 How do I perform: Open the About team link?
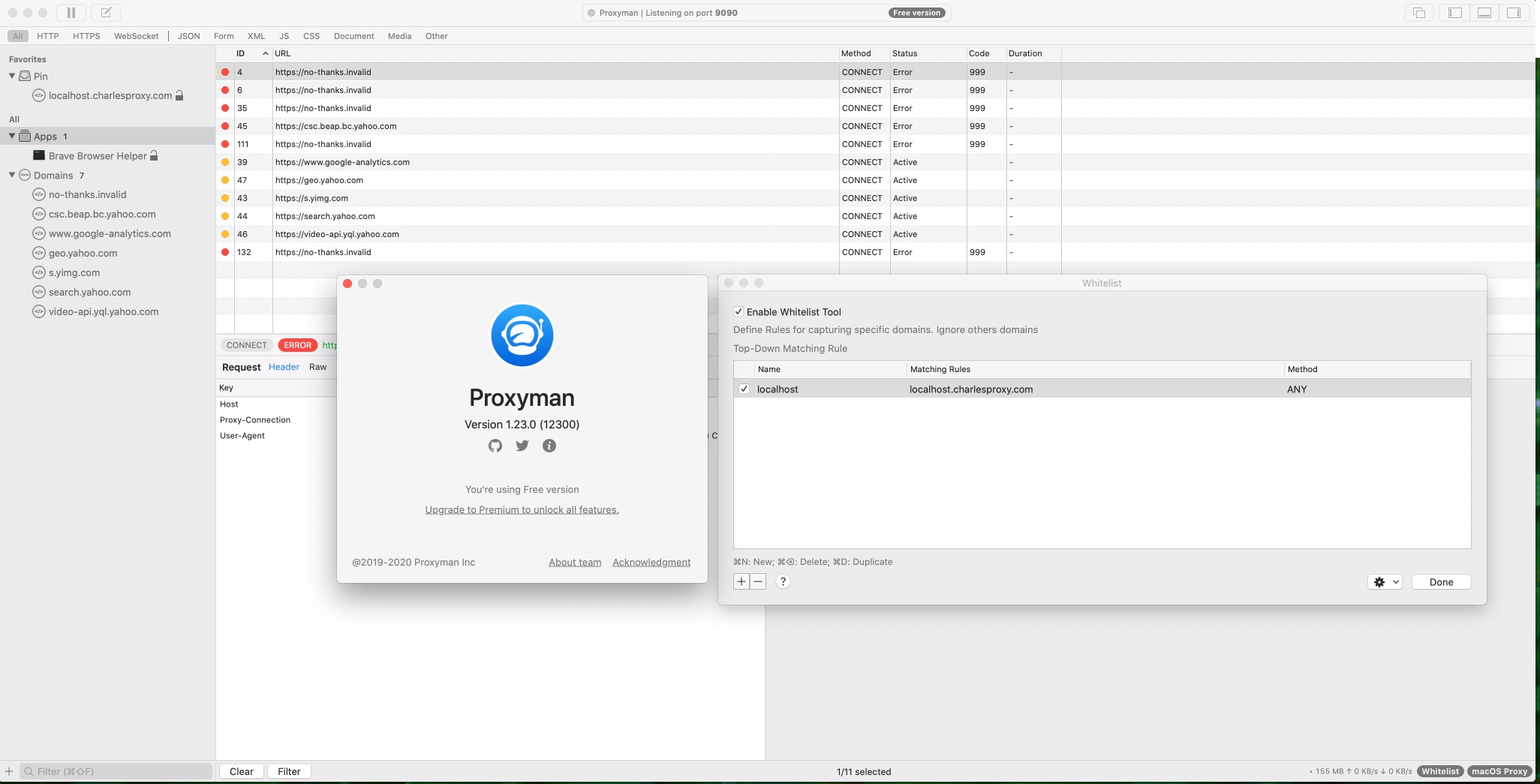(x=575, y=562)
